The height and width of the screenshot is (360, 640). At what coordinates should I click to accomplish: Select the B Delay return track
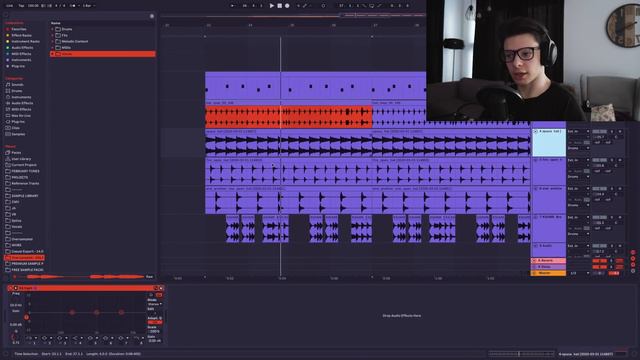click(548, 267)
